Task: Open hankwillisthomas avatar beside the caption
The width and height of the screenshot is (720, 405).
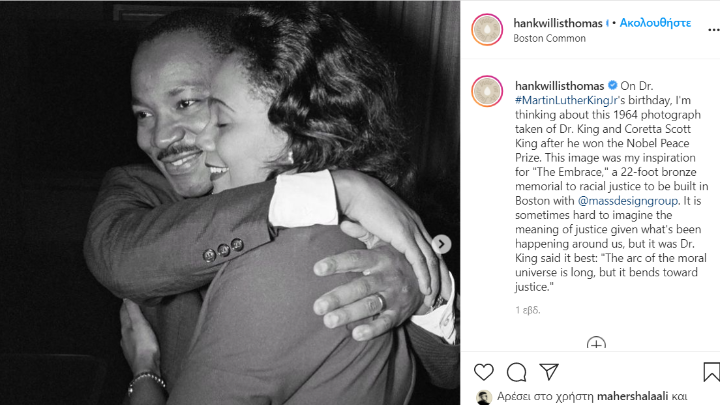Action: pos(487,91)
